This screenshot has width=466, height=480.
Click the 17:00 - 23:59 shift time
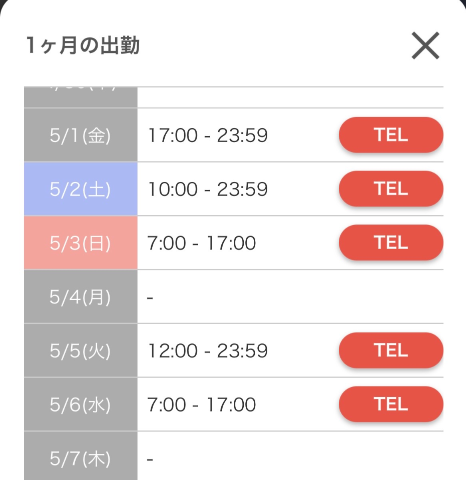pos(208,135)
